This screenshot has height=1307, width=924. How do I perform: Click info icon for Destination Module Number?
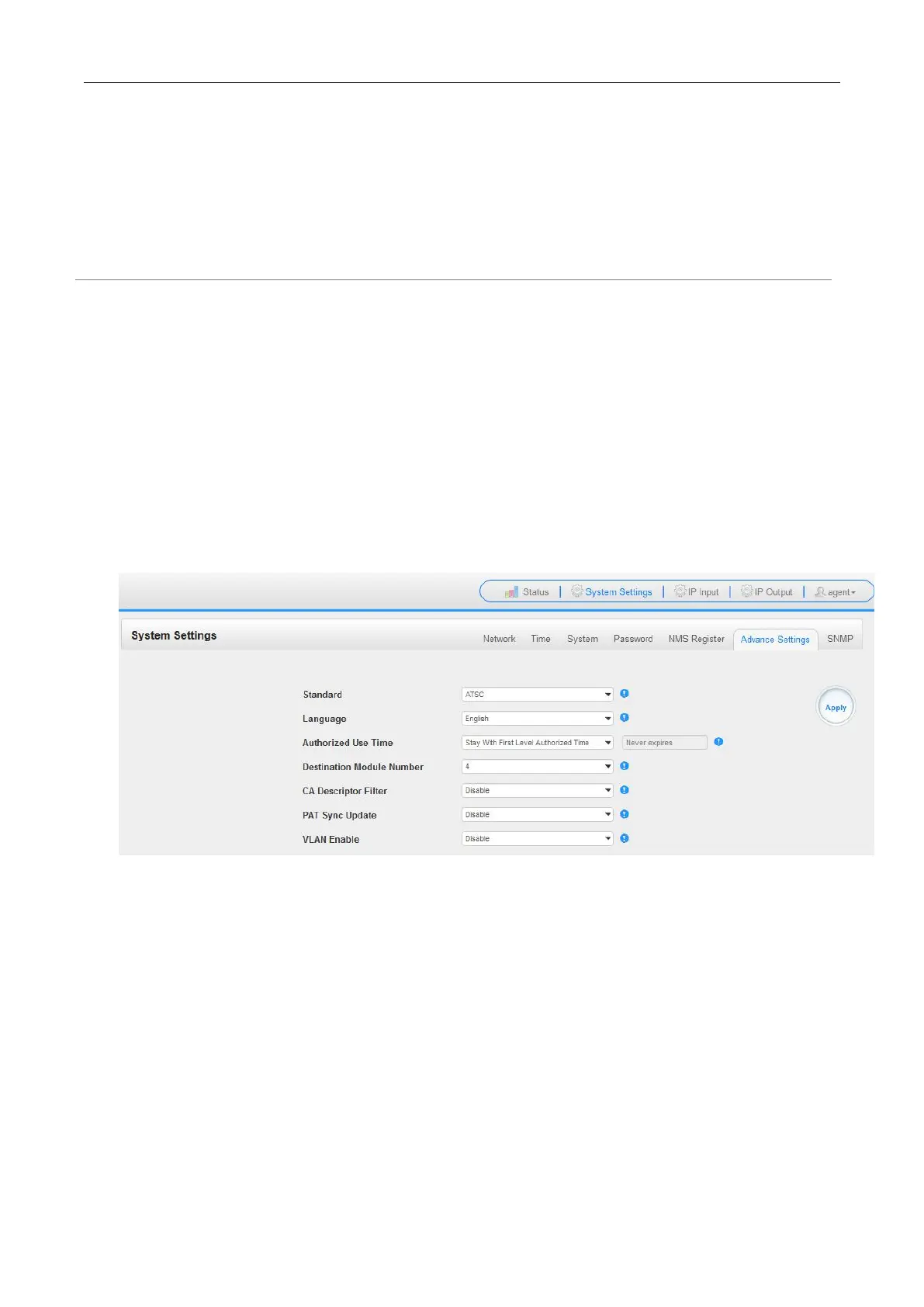(625, 766)
